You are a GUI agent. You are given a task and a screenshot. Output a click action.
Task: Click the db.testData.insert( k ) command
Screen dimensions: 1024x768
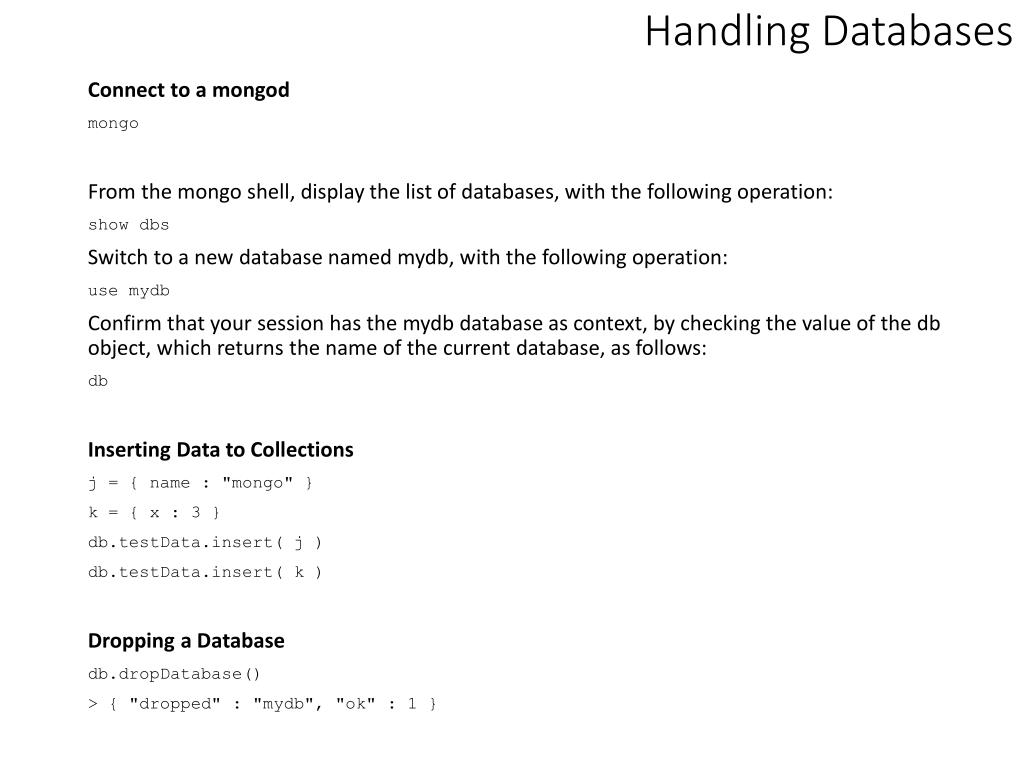tap(205, 573)
